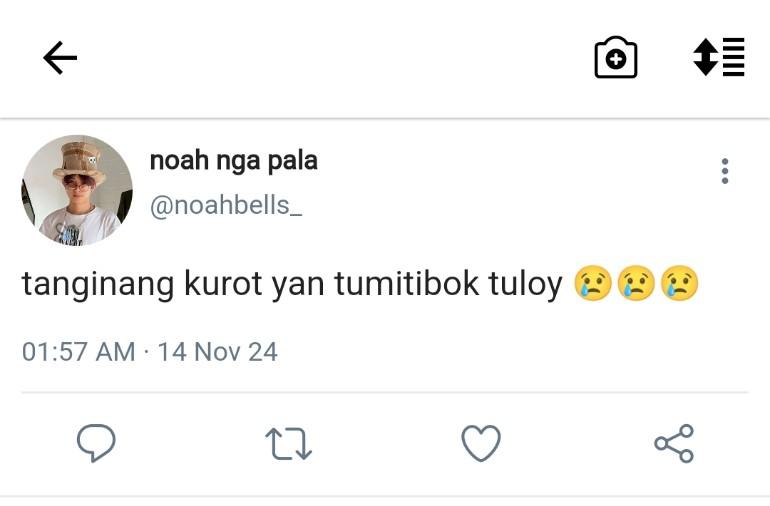Like the tweet with the heart icon
The image size is (770, 506).
[x=481, y=443]
